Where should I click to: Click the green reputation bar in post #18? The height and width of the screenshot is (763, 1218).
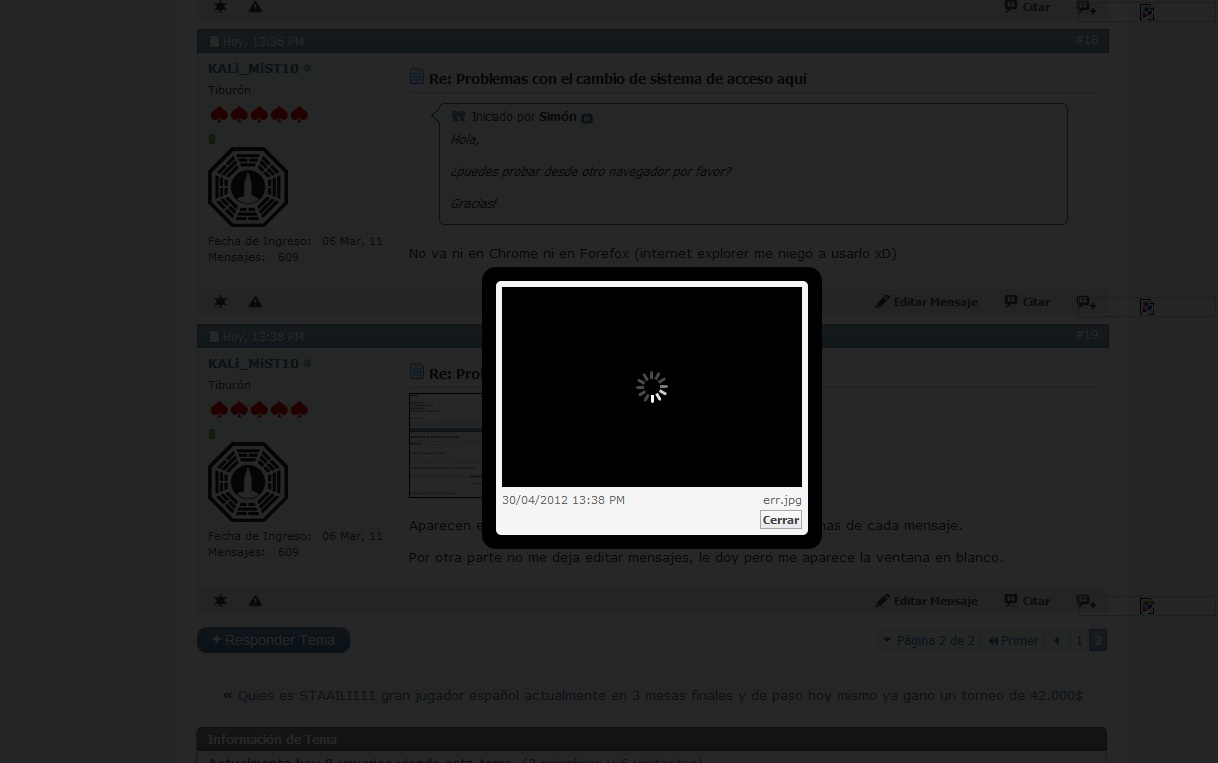coord(212,139)
